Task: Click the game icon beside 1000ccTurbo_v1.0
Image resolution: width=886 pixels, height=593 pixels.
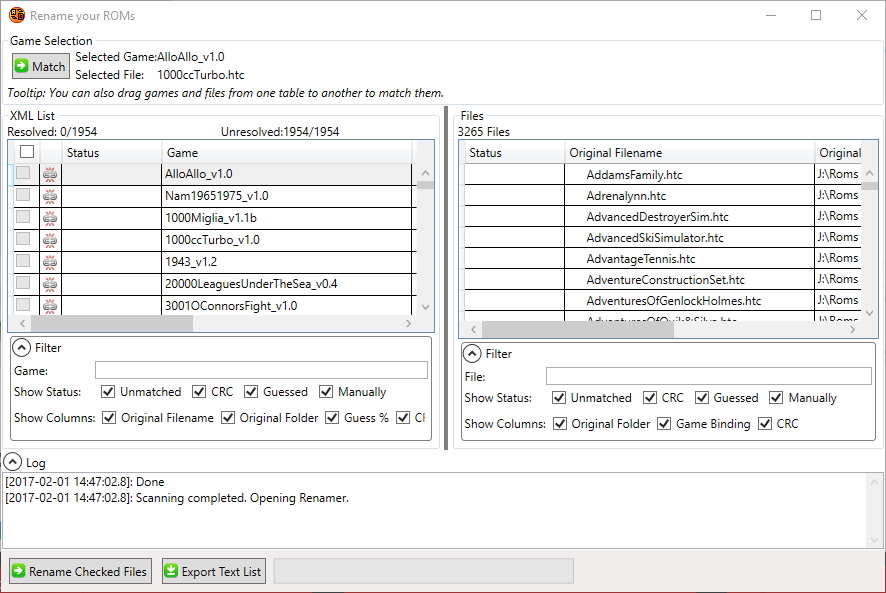Action: coord(50,240)
